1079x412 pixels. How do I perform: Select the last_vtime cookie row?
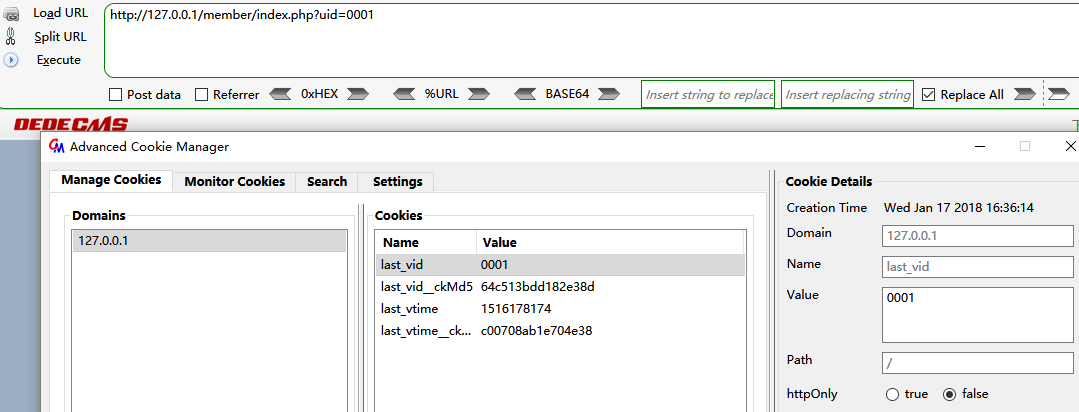pyautogui.click(x=559, y=309)
